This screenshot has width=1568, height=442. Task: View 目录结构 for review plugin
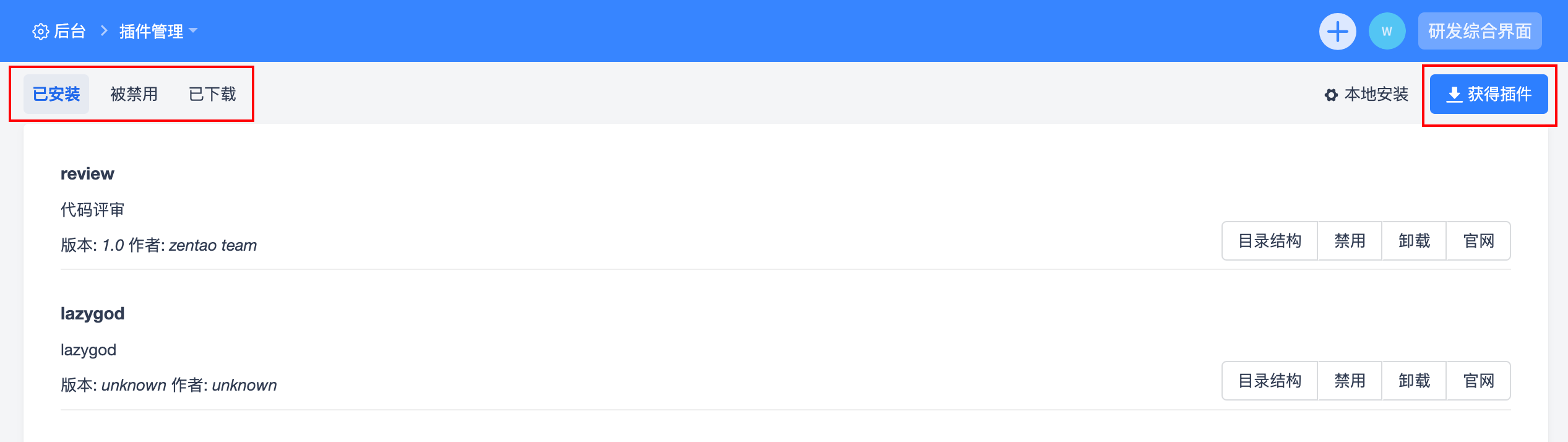[x=1270, y=241]
